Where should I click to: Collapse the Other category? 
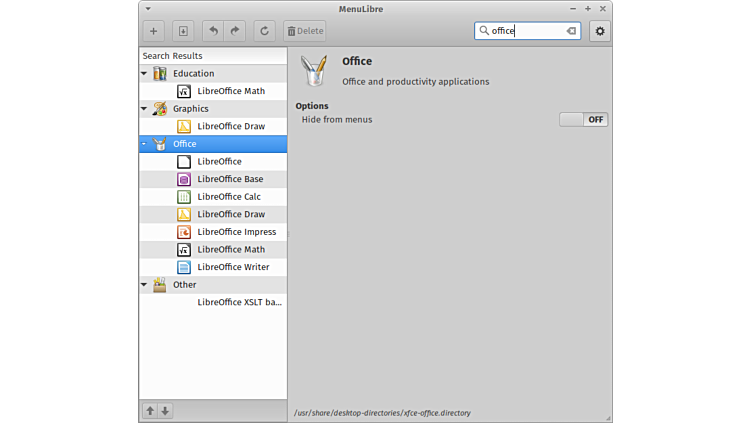click(x=144, y=284)
